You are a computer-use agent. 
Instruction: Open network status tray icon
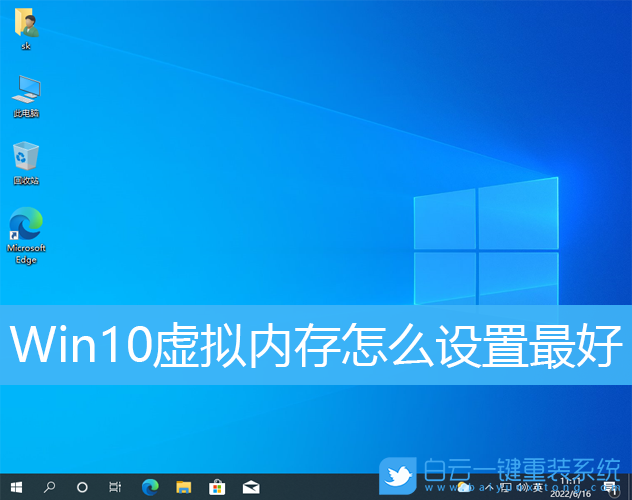pos(506,488)
